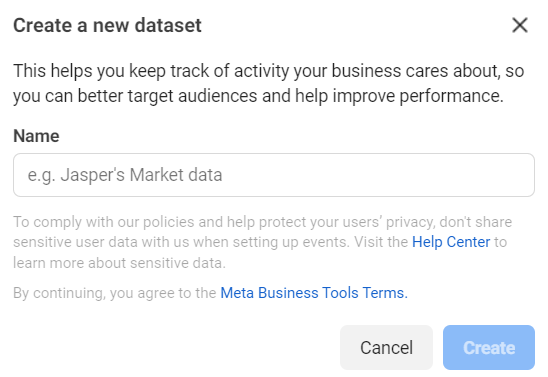
Task: Click the "Create a new dataset" heading
Action: (x=107, y=26)
